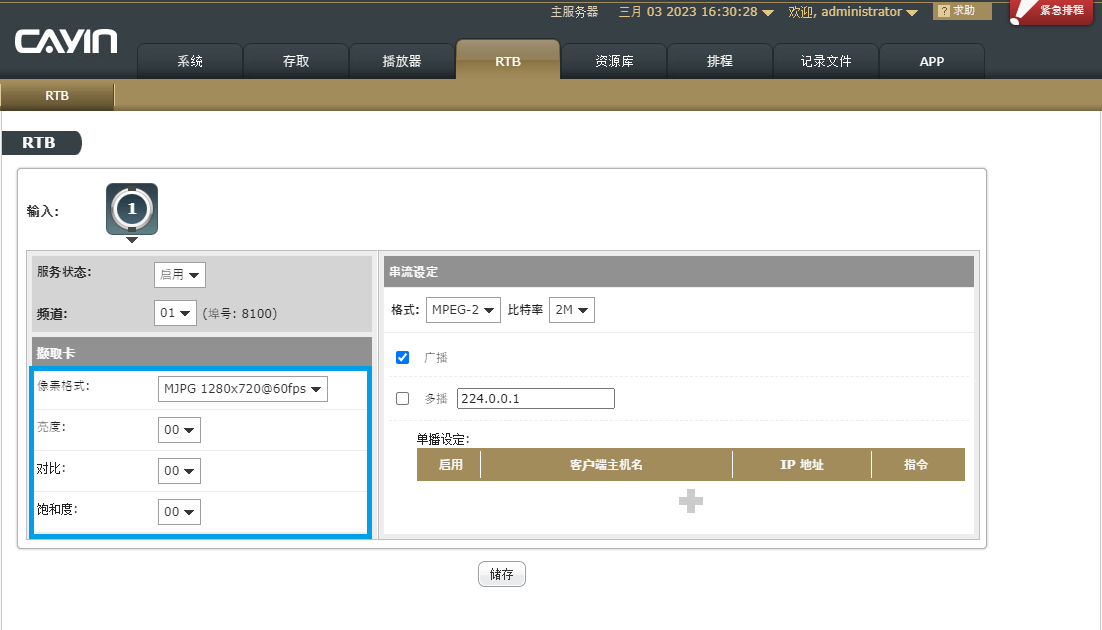Viewport: 1102px width, 630px height.
Task: Select input 1 capture card icon
Action: (x=132, y=209)
